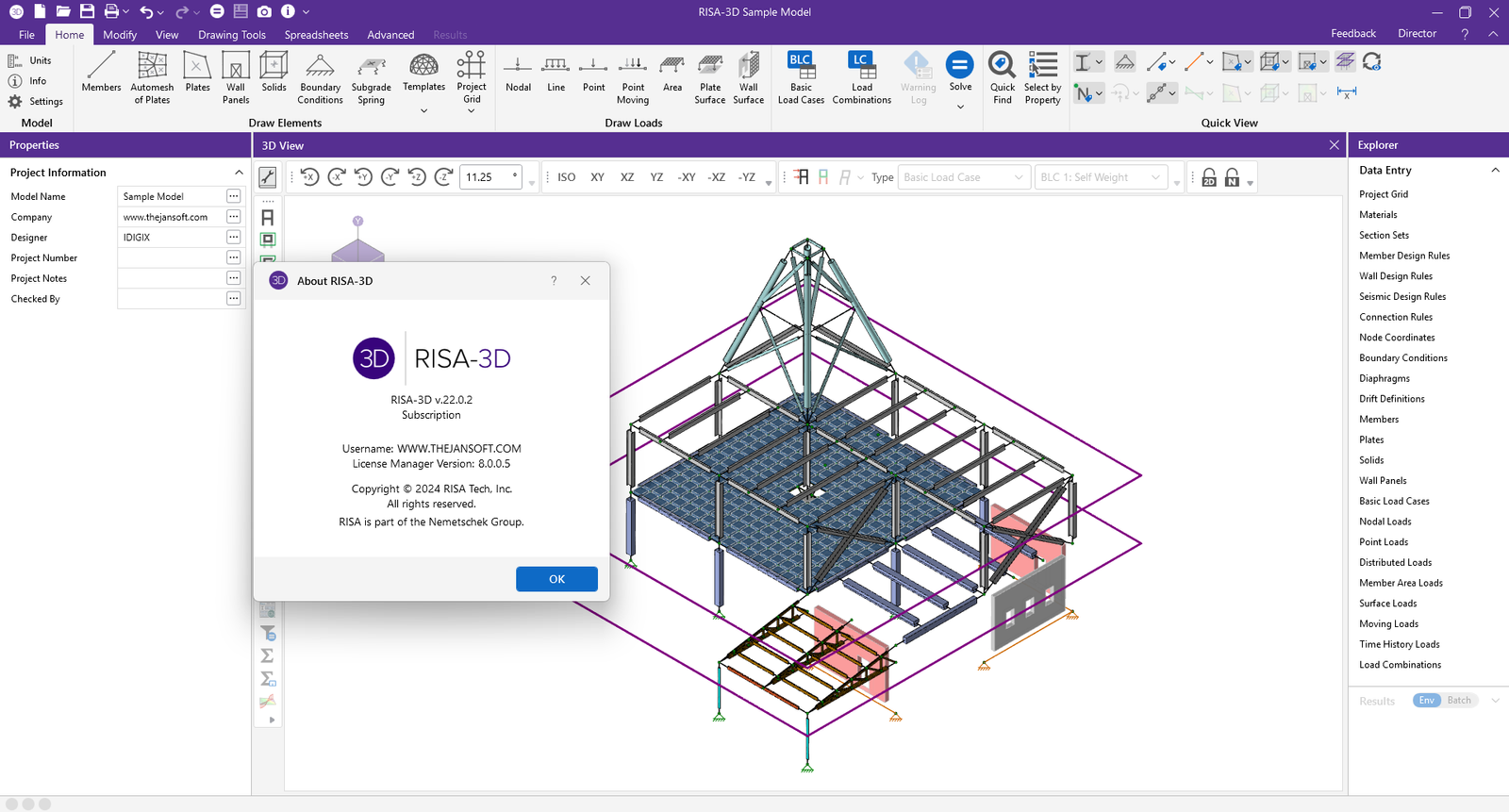The image size is (1509, 812).
Task: Set view to ISO
Action: [x=566, y=177]
